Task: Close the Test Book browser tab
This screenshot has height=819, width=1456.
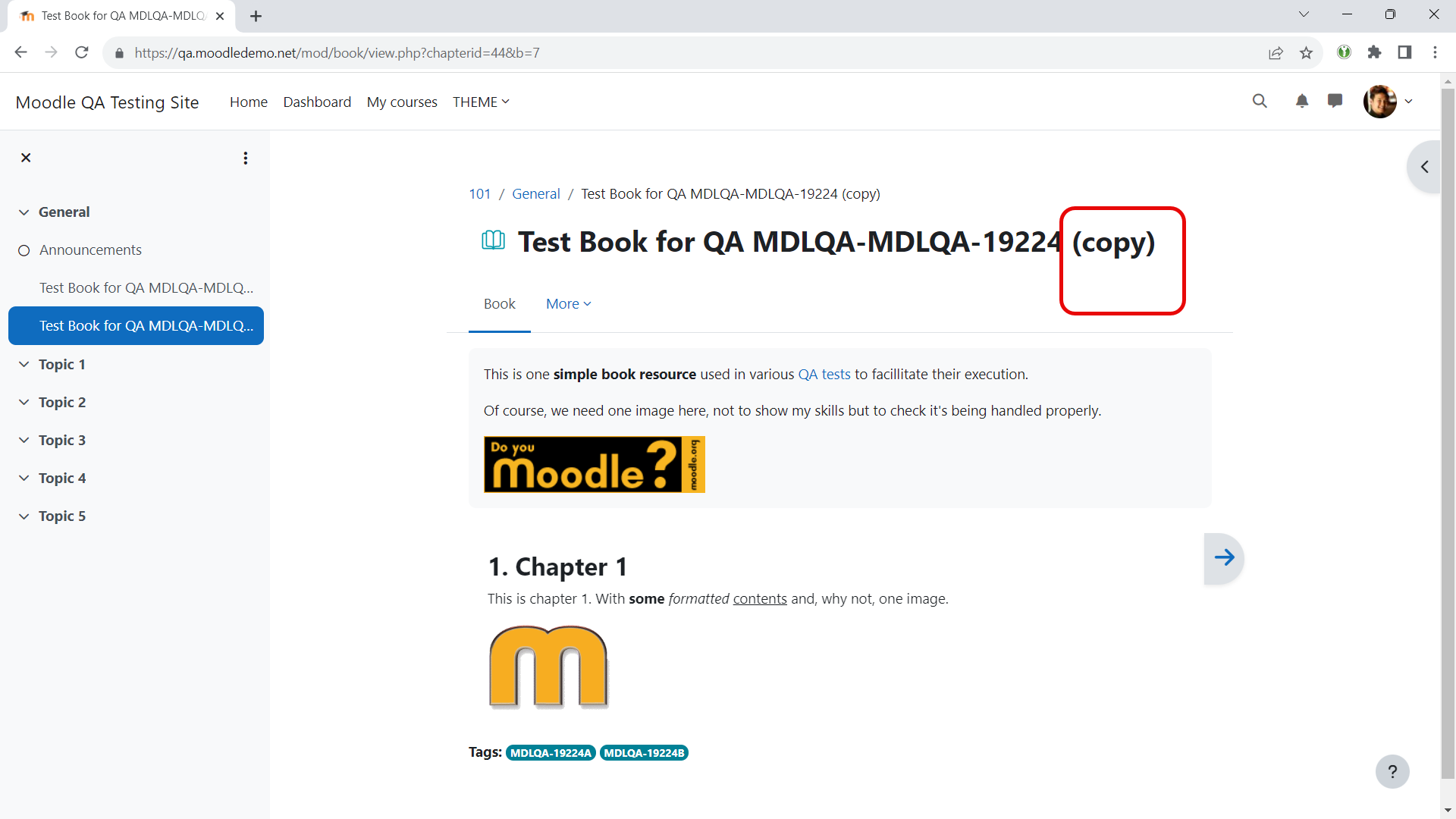Action: (x=220, y=16)
